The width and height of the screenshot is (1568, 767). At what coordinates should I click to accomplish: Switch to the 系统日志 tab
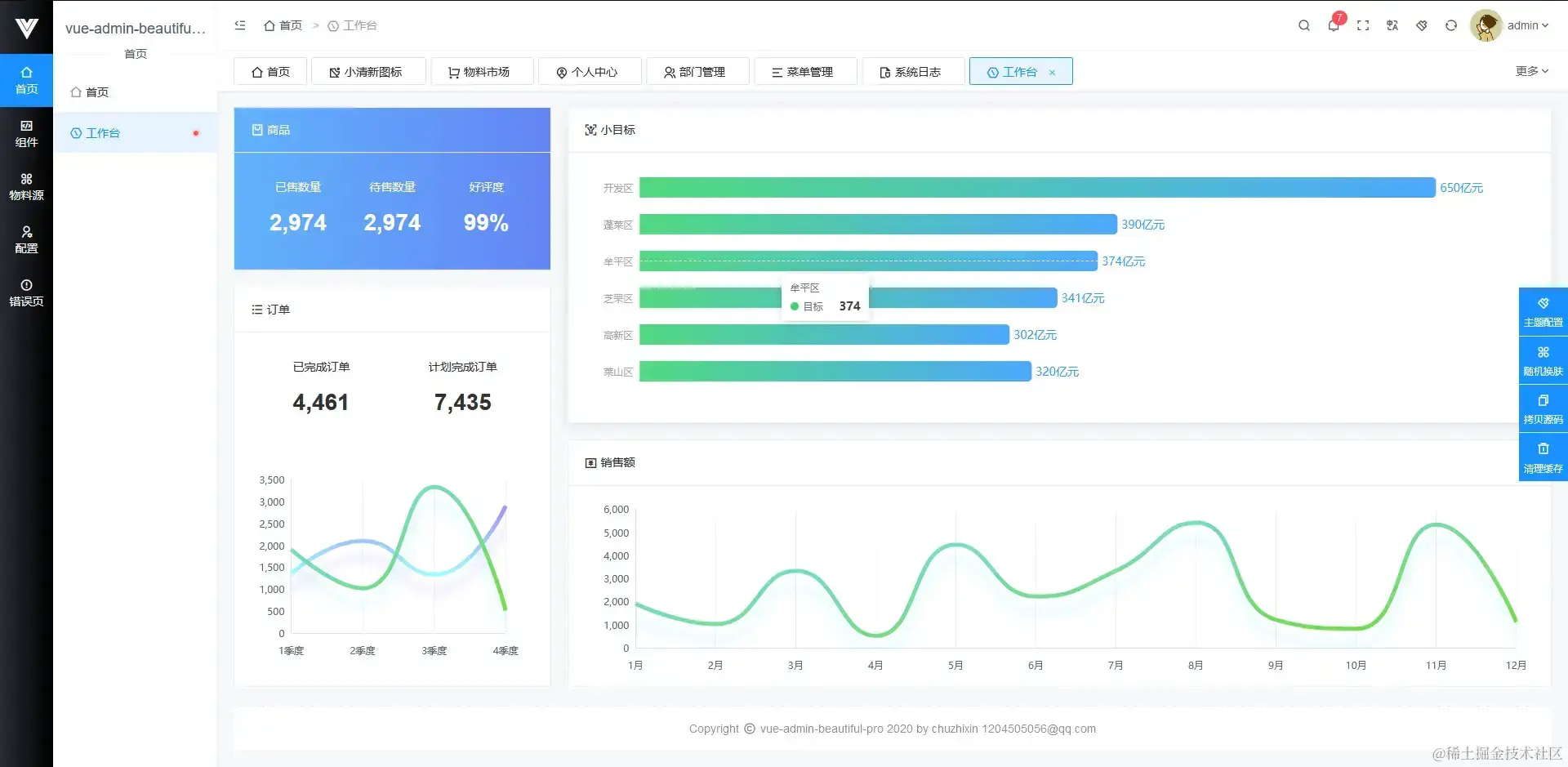click(913, 72)
